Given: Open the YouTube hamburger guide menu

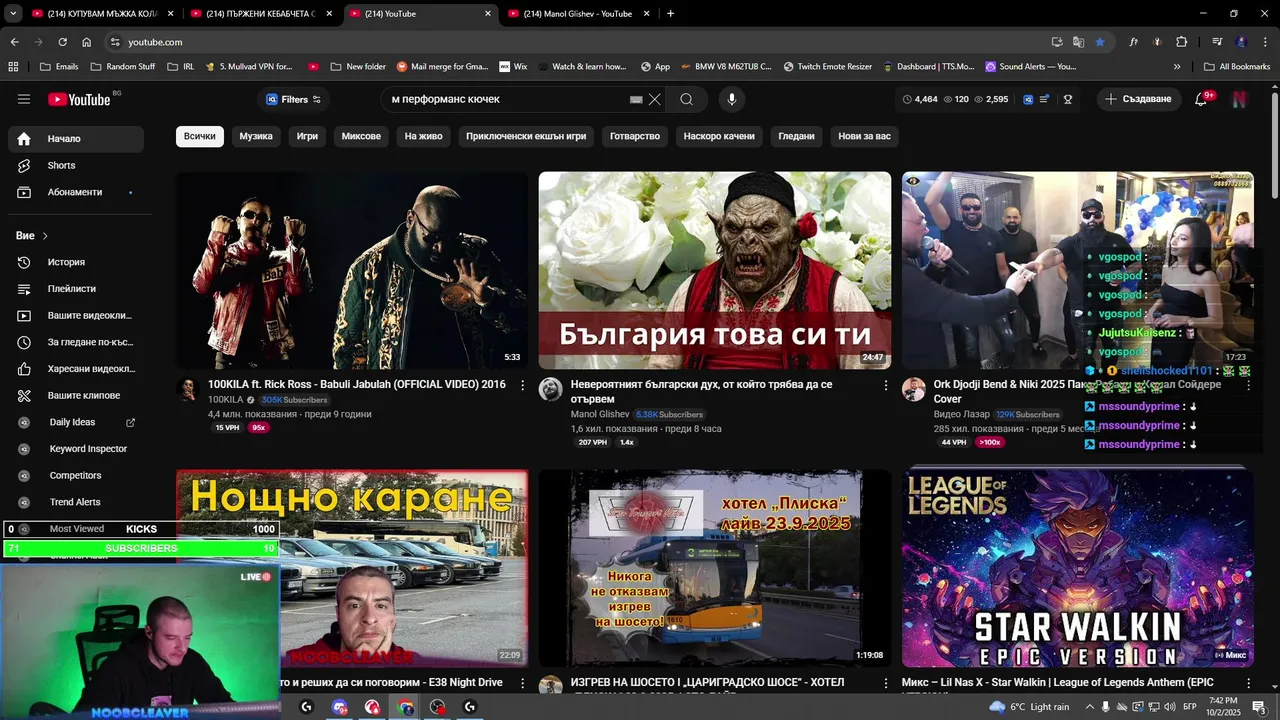Looking at the screenshot, I should (x=24, y=99).
